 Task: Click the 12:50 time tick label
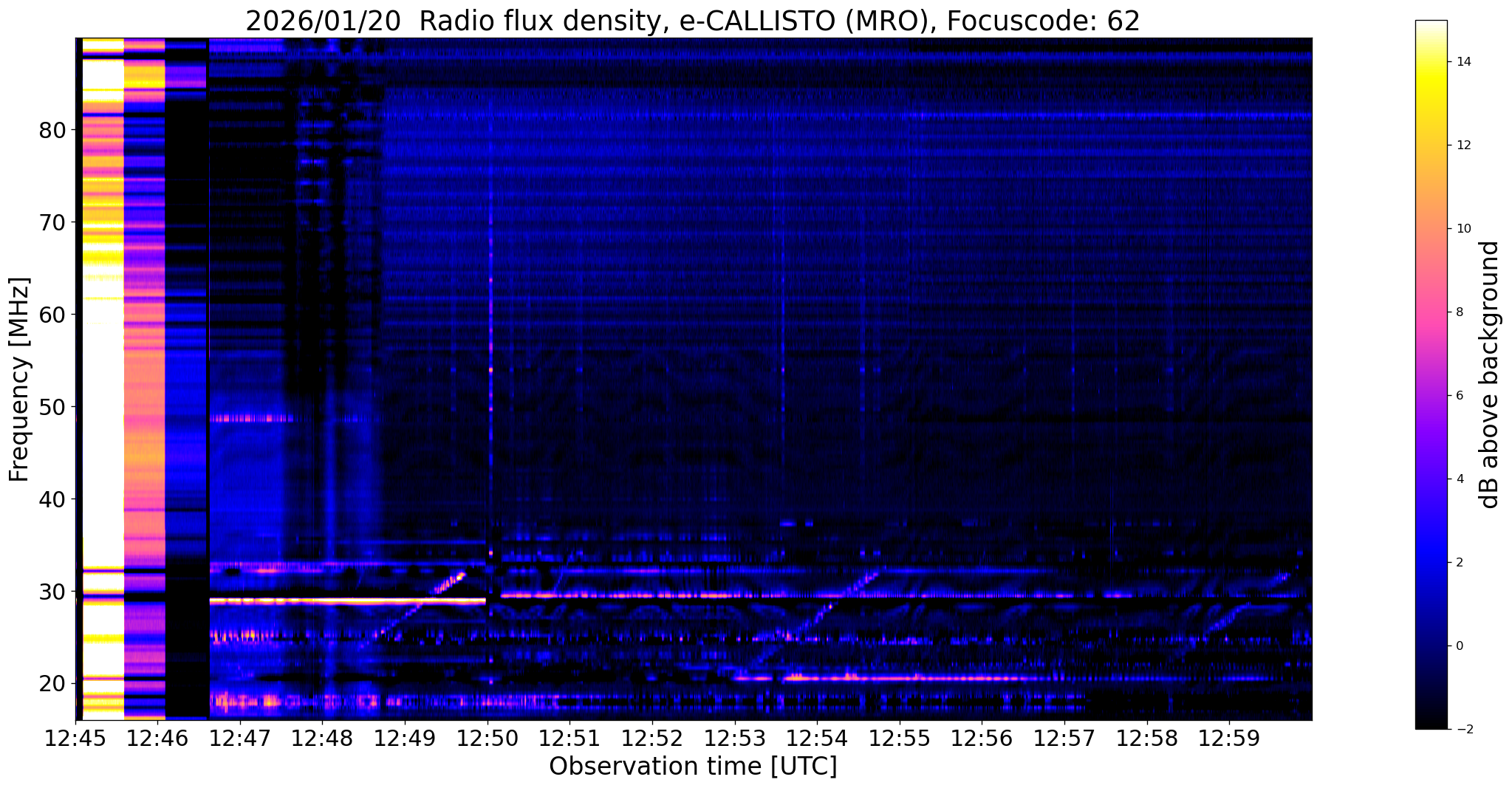coord(488,738)
